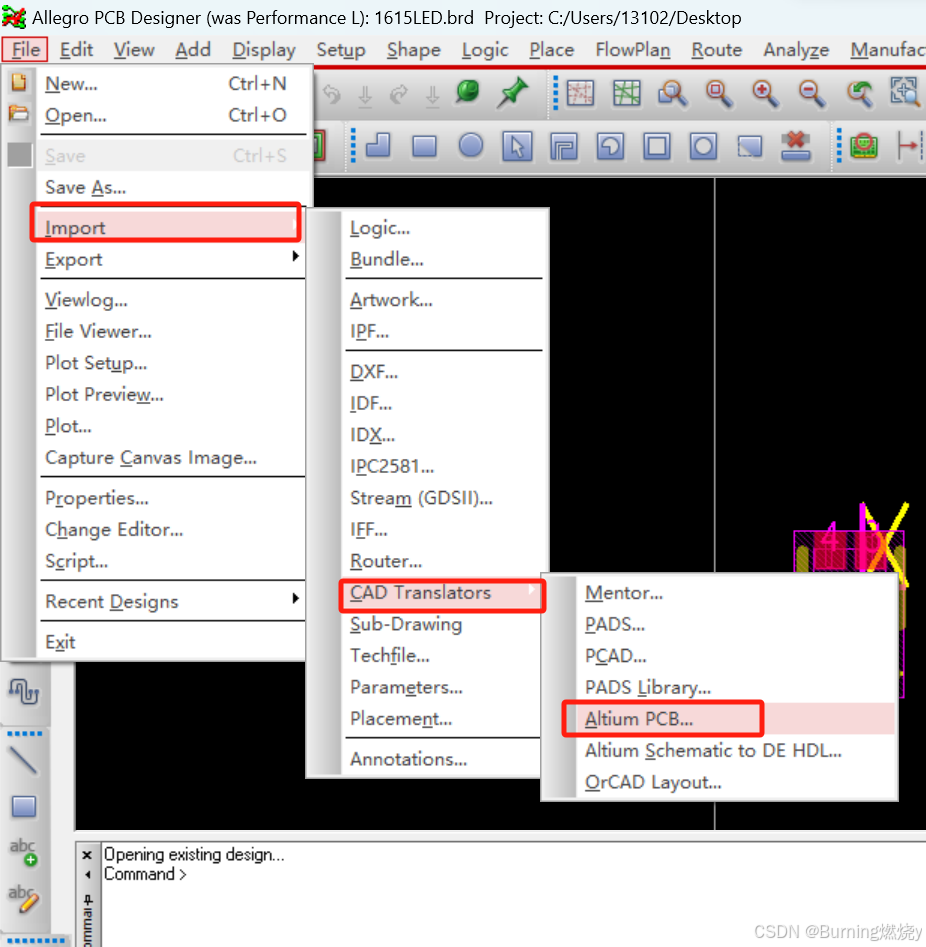Close the command window with X
Image resolution: width=926 pixels, height=947 pixels.
pos(87,855)
